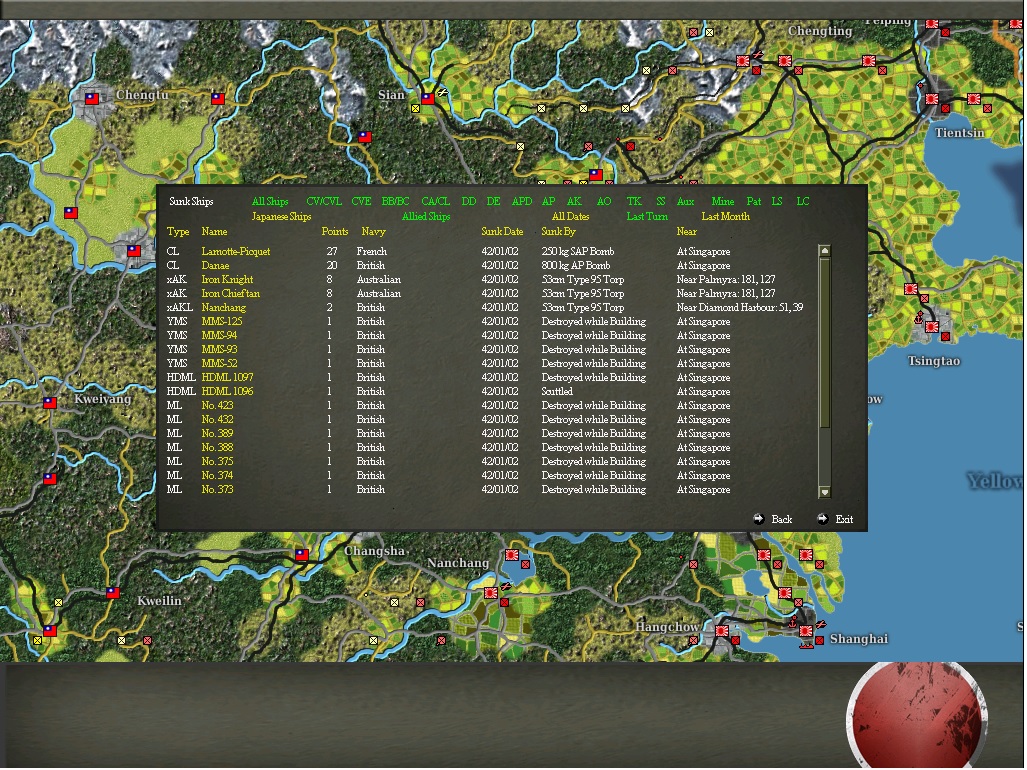Select ship Iron Knight
Screen dimensions: 1027x770
click(x=227, y=280)
